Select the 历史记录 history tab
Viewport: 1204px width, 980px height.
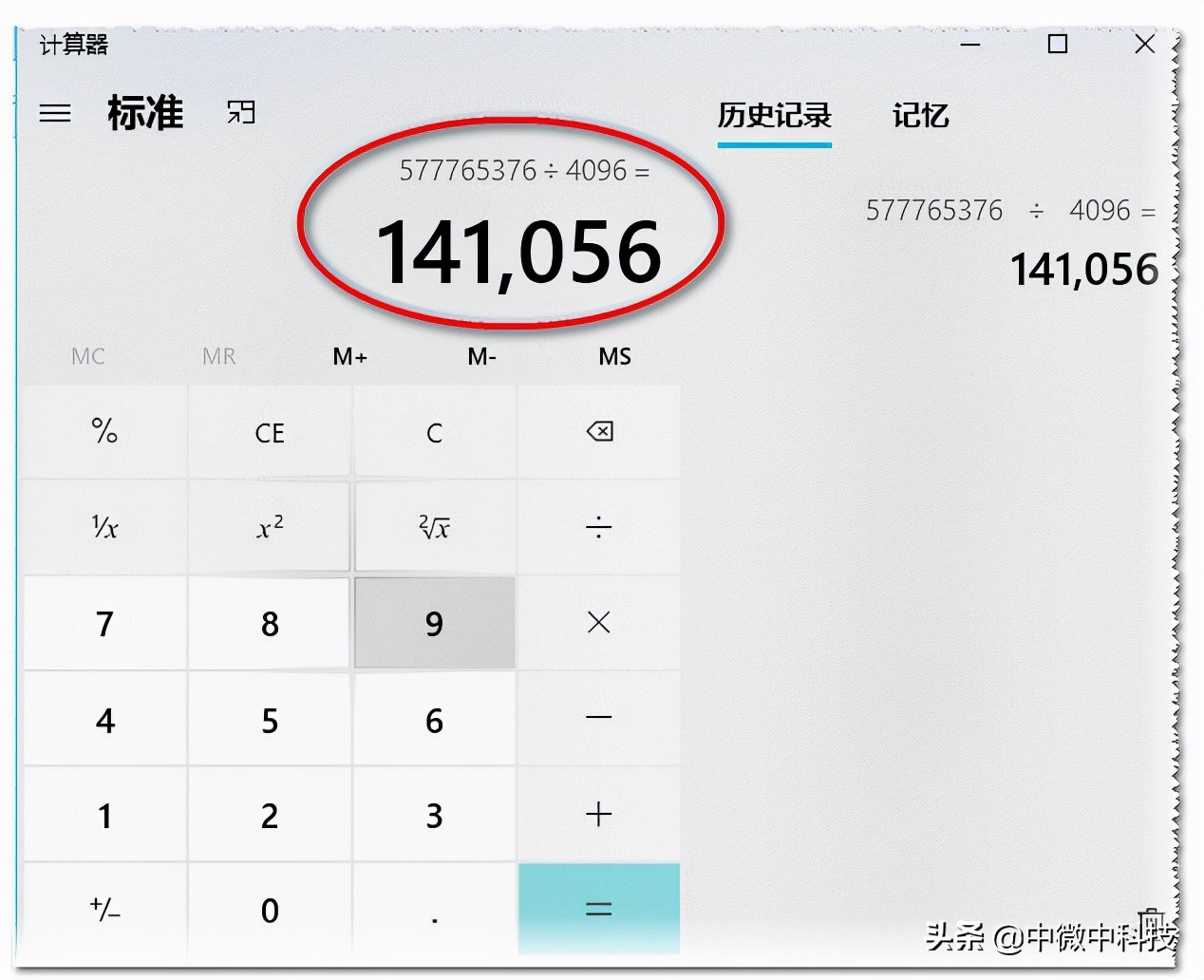tap(775, 117)
